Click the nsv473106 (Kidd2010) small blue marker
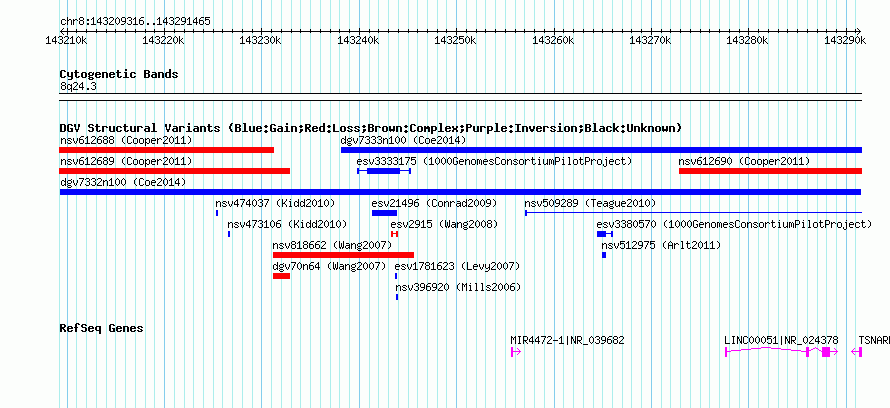890x408 pixels. [x=229, y=234]
